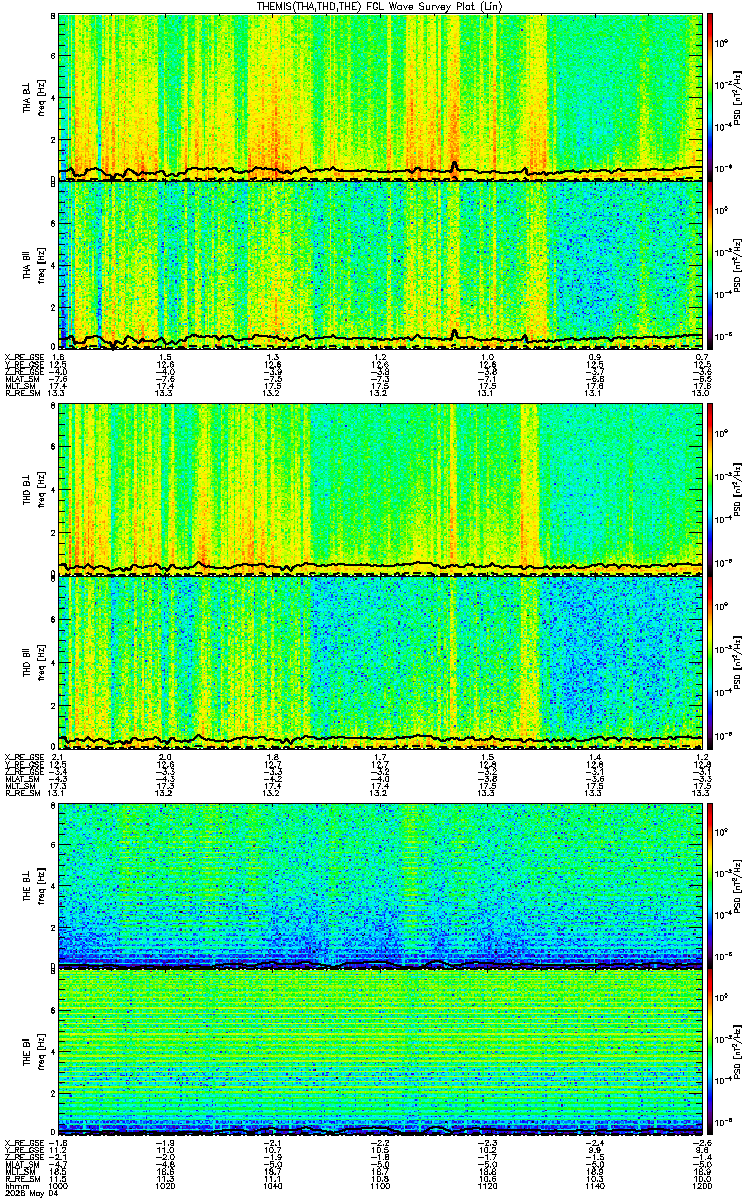Image resolution: width=750 pixels, height=1200 pixels.
Task: Click the THD BL PSD color bar
Action: coord(710,488)
